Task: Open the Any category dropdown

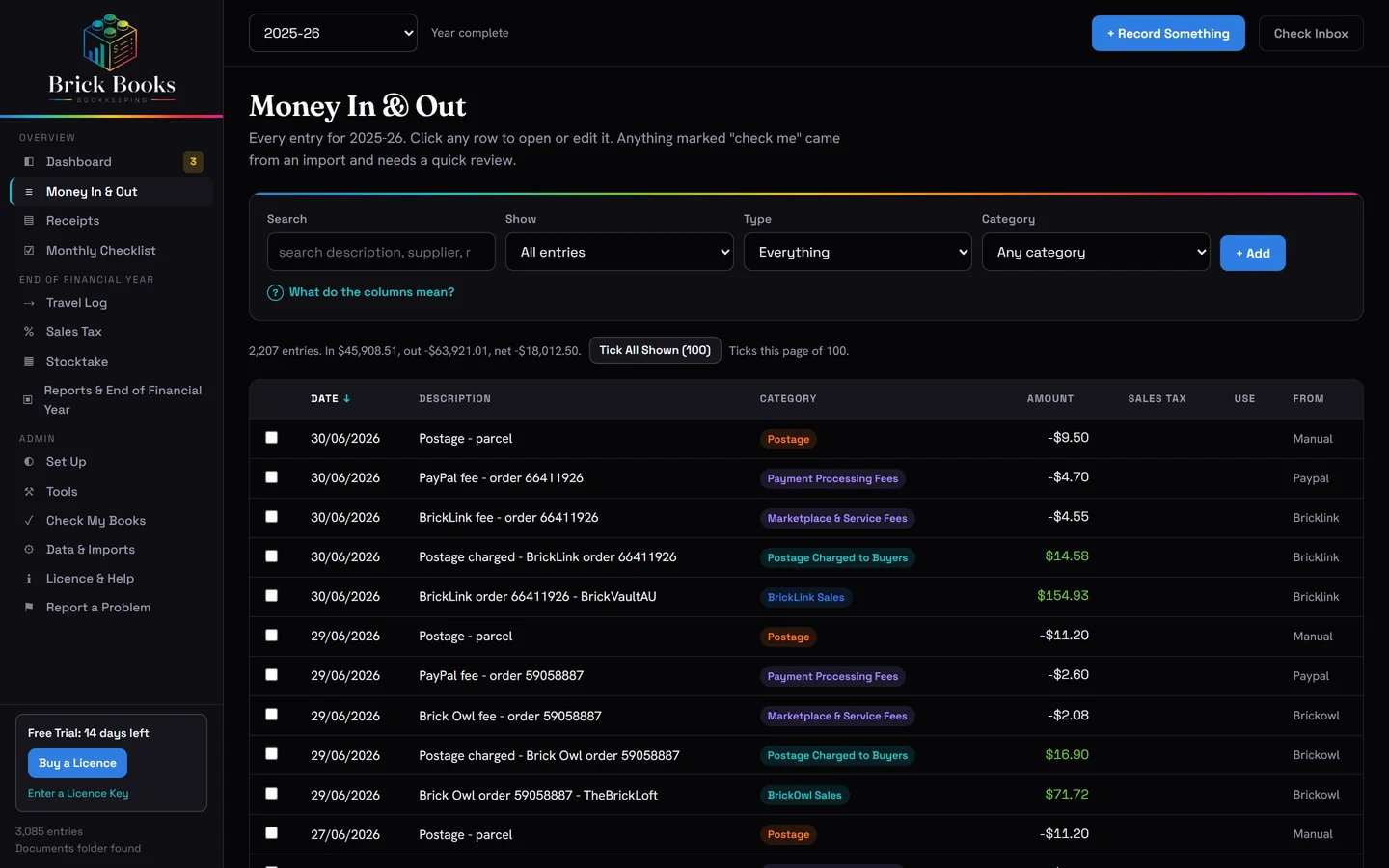Action: pyautogui.click(x=1096, y=252)
